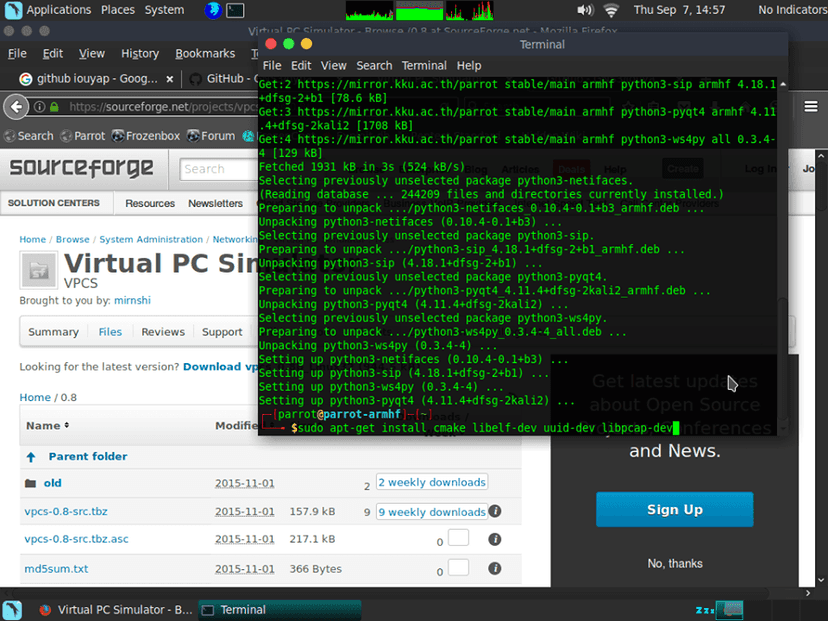
Task: Click the Firefox URL address bar
Action: [164, 107]
